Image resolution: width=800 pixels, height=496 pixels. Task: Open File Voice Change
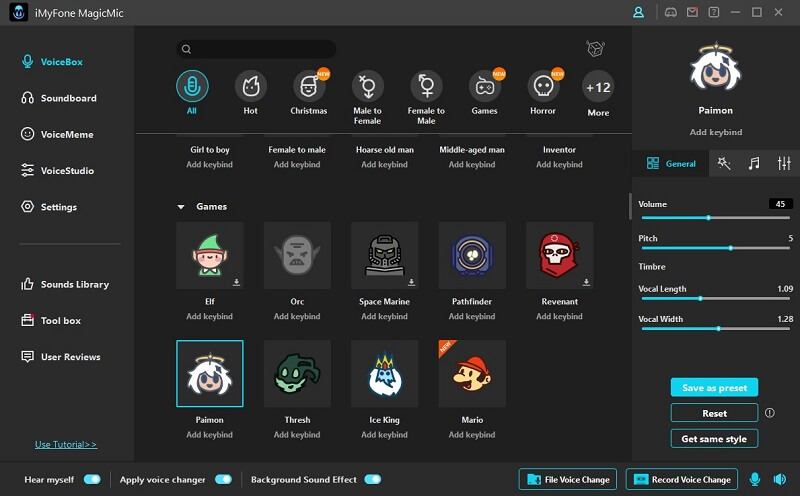[x=568, y=480]
